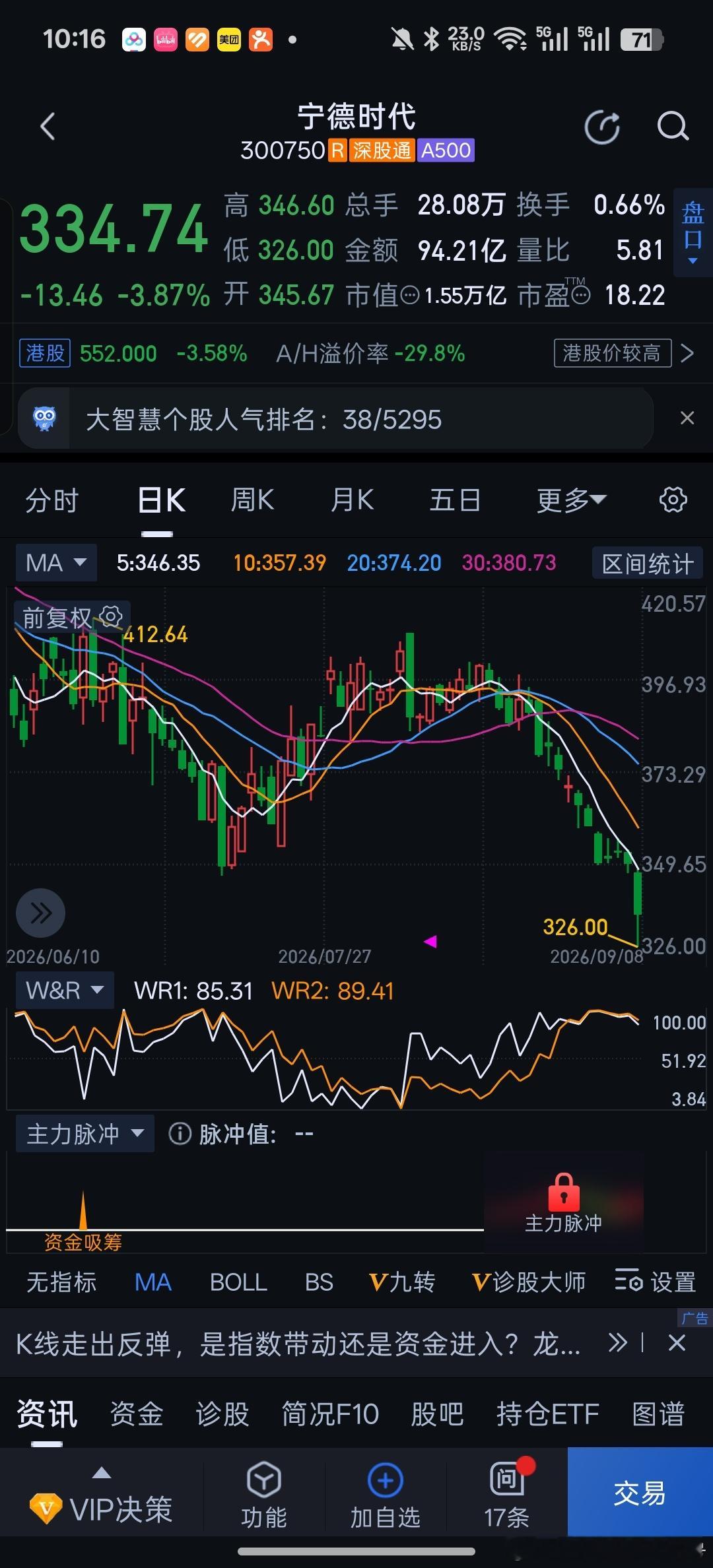Viewport: 713px width, 1568px height.
Task: Switch to 分时 chart tab
Action: (x=52, y=500)
